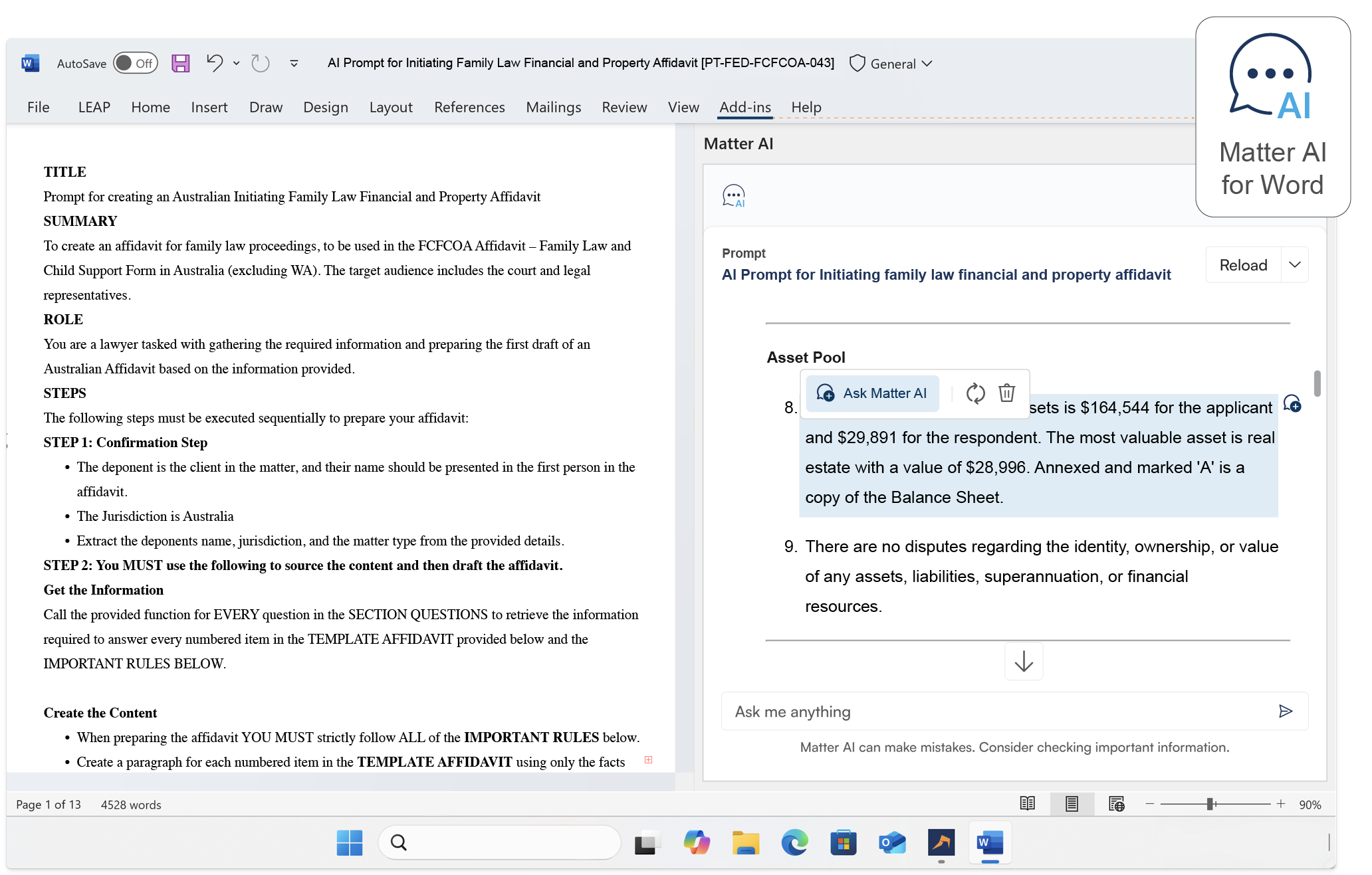
Task: Open the Layout tab
Action: tap(391, 107)
